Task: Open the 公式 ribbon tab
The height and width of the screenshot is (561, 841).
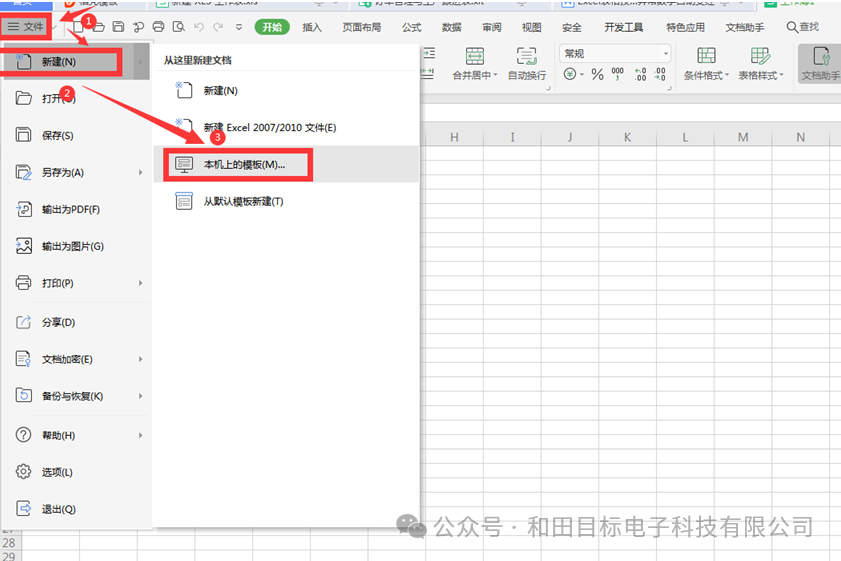Action: click(x=411, y=27)
